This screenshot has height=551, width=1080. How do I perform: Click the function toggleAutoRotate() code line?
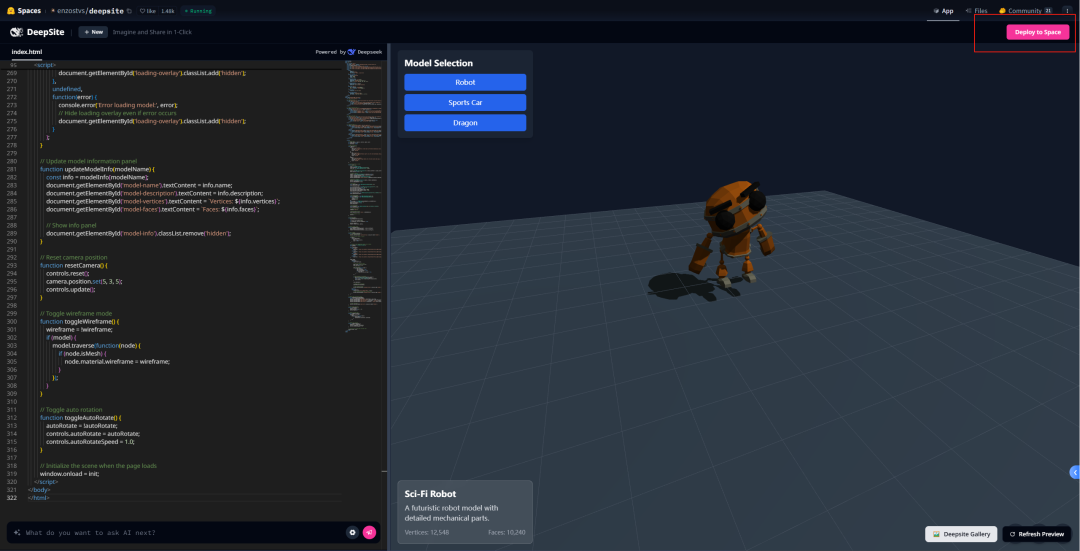81,417
